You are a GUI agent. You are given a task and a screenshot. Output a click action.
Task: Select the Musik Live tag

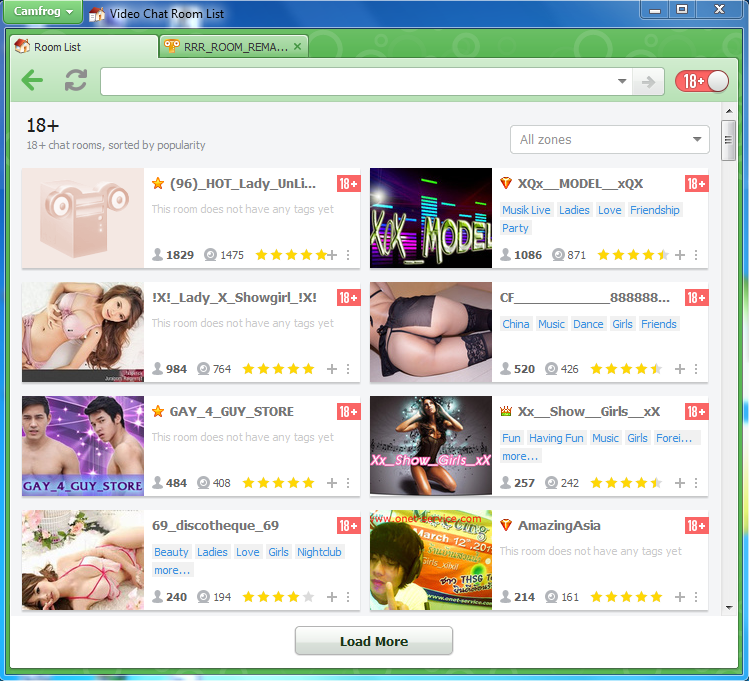point(526,210)
